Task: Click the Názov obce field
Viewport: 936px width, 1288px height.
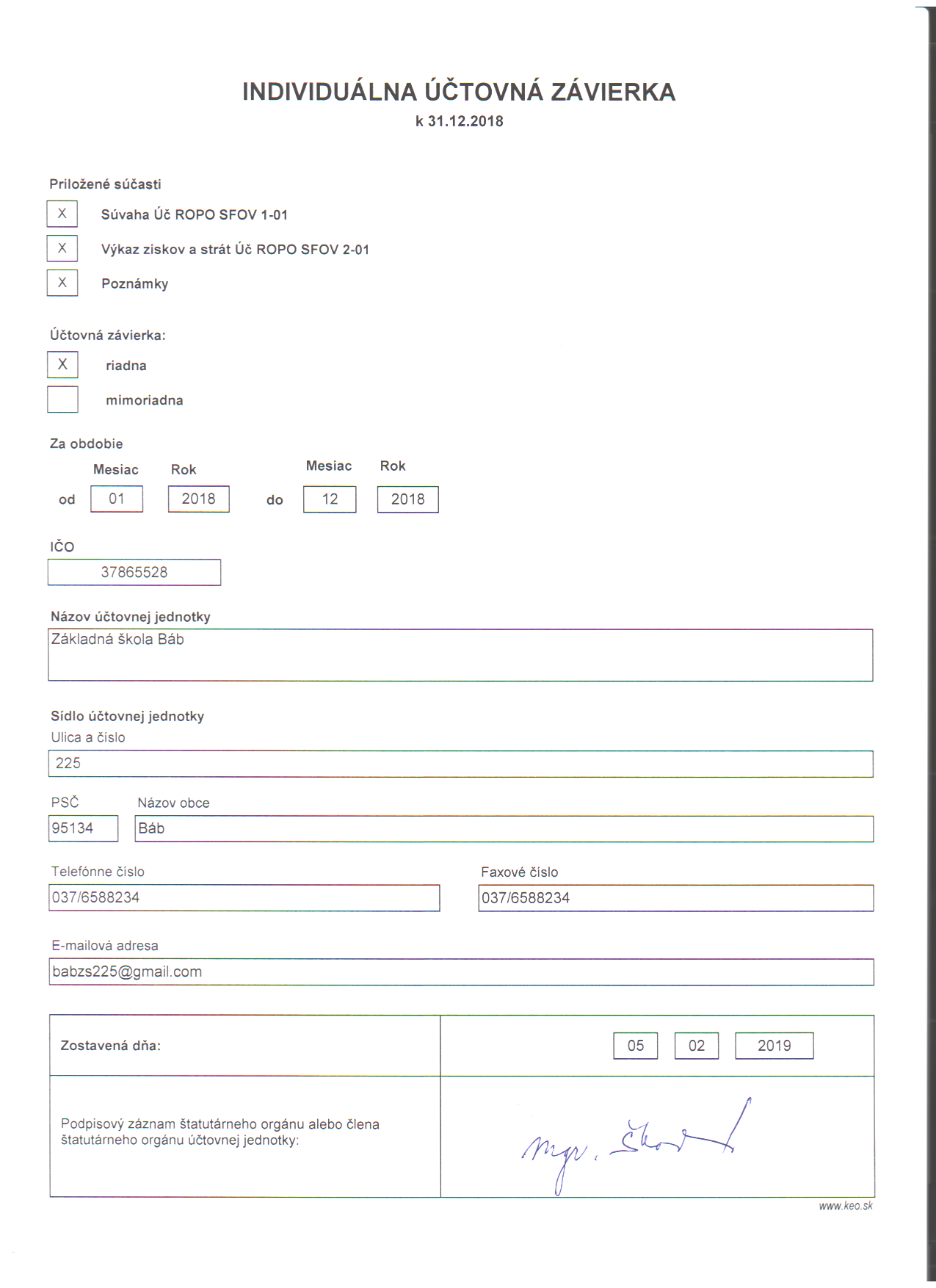Action: click(504, 829)
